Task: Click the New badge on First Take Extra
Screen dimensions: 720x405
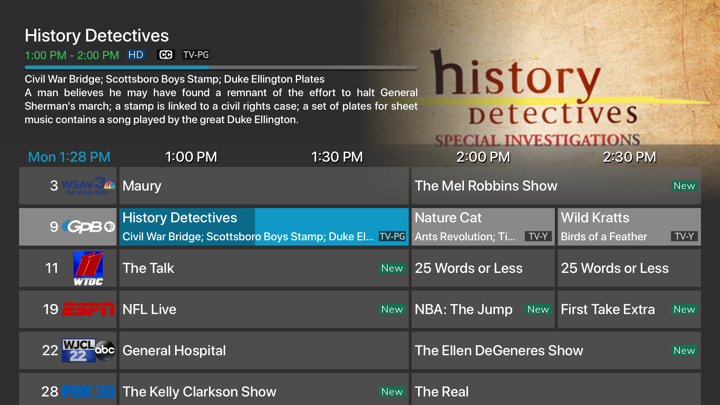Action: pos(684,309)
